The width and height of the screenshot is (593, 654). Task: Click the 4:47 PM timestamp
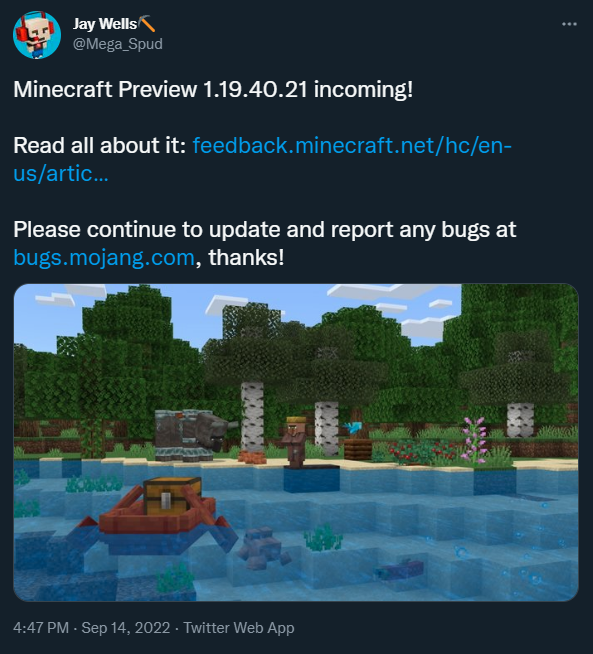[x=41, y=628]
